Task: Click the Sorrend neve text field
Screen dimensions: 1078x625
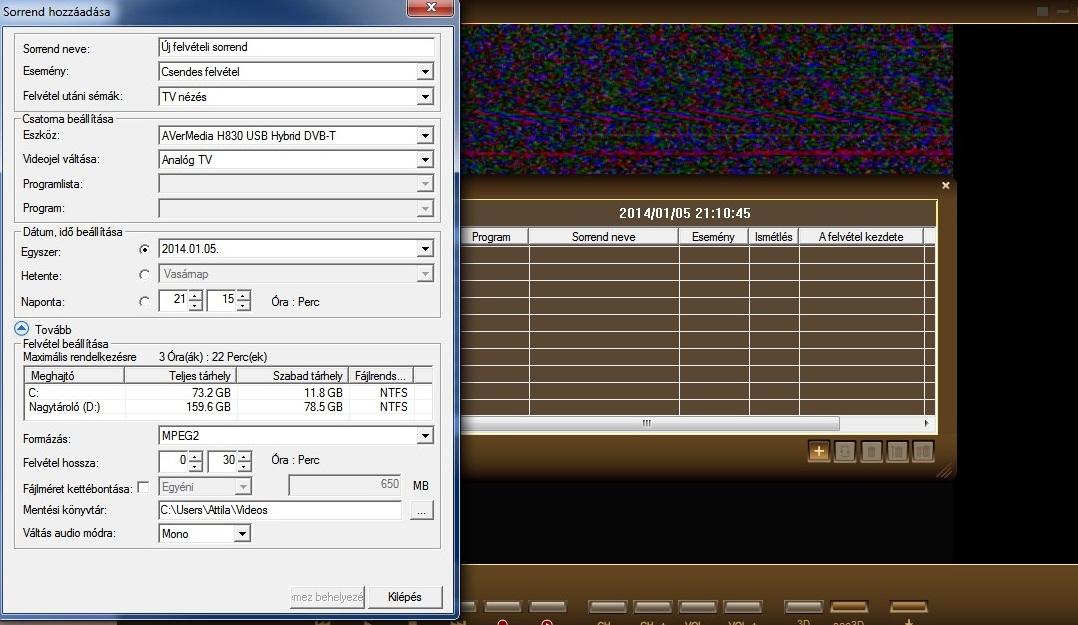Action: click(x=296, y=47)
